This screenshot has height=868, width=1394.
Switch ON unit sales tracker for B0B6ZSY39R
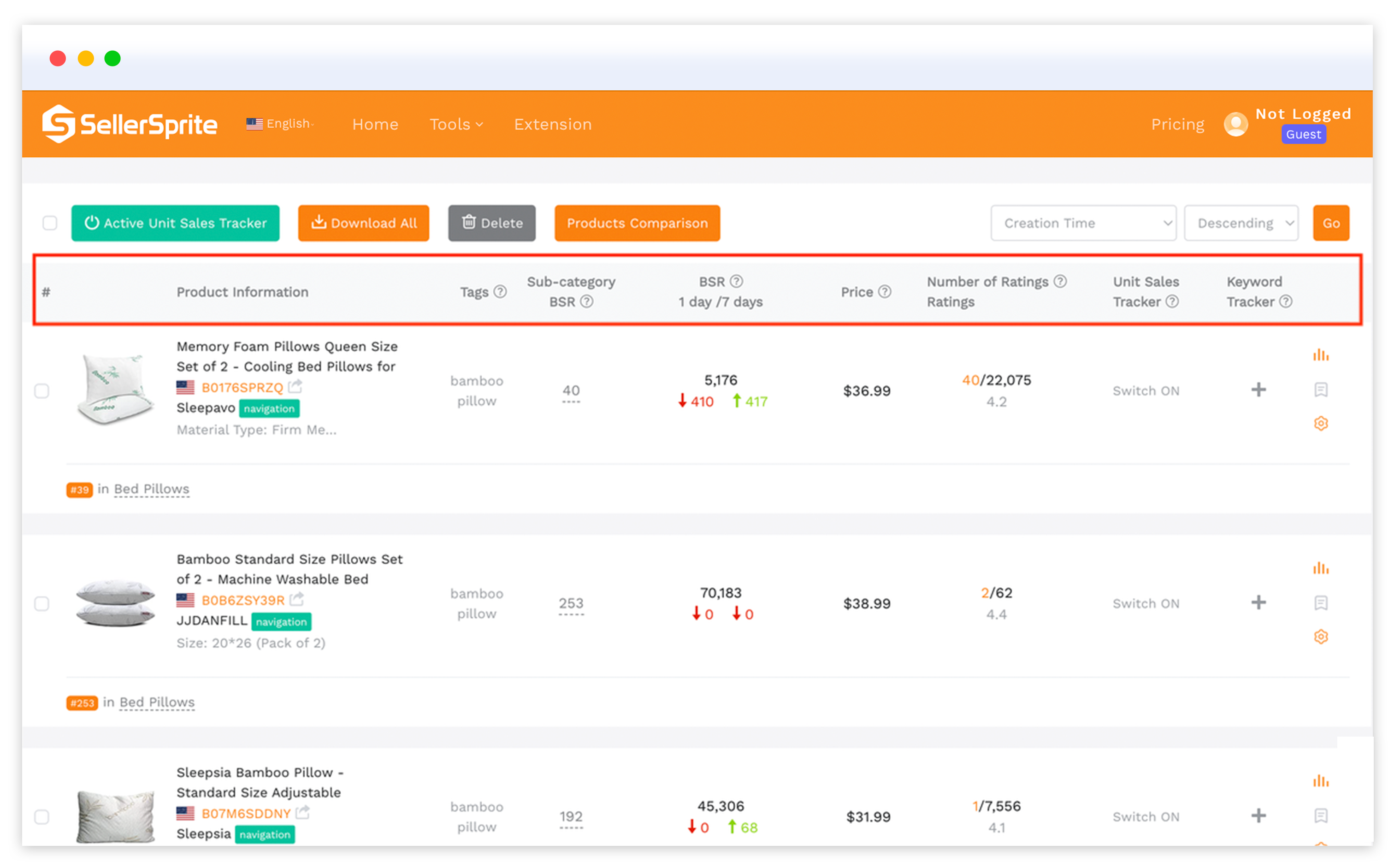pos(1146,604)
